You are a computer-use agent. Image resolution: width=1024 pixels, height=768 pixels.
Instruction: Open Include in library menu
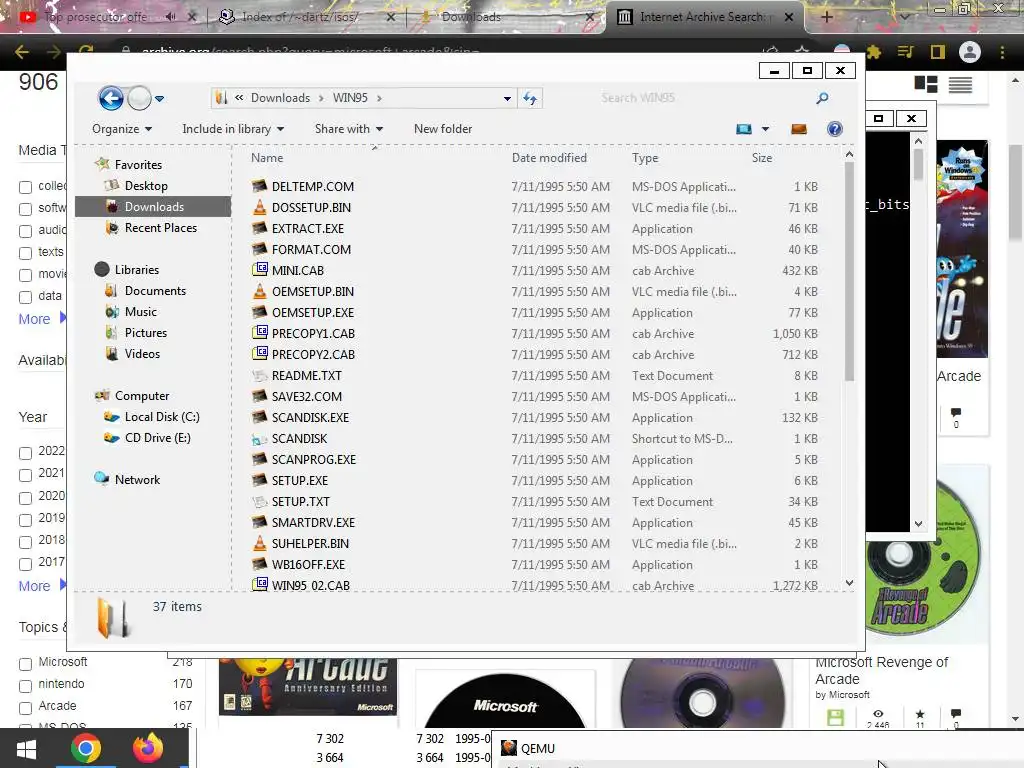[233, 129]
